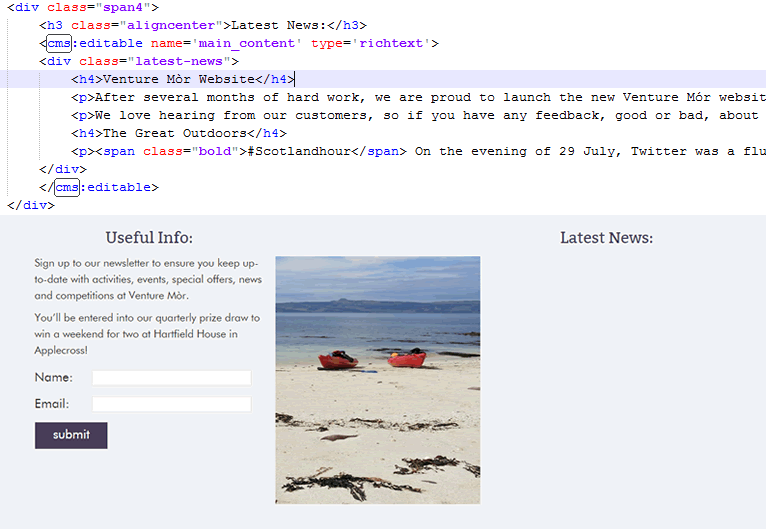This screenshot has height=529, width=766.
Task: Click the indented '</div>' closing tag
Action: (63, 169)
